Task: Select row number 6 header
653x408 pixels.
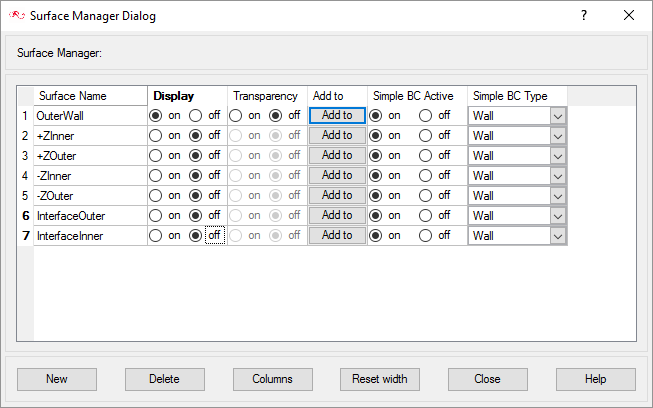Action: point(26,215)
